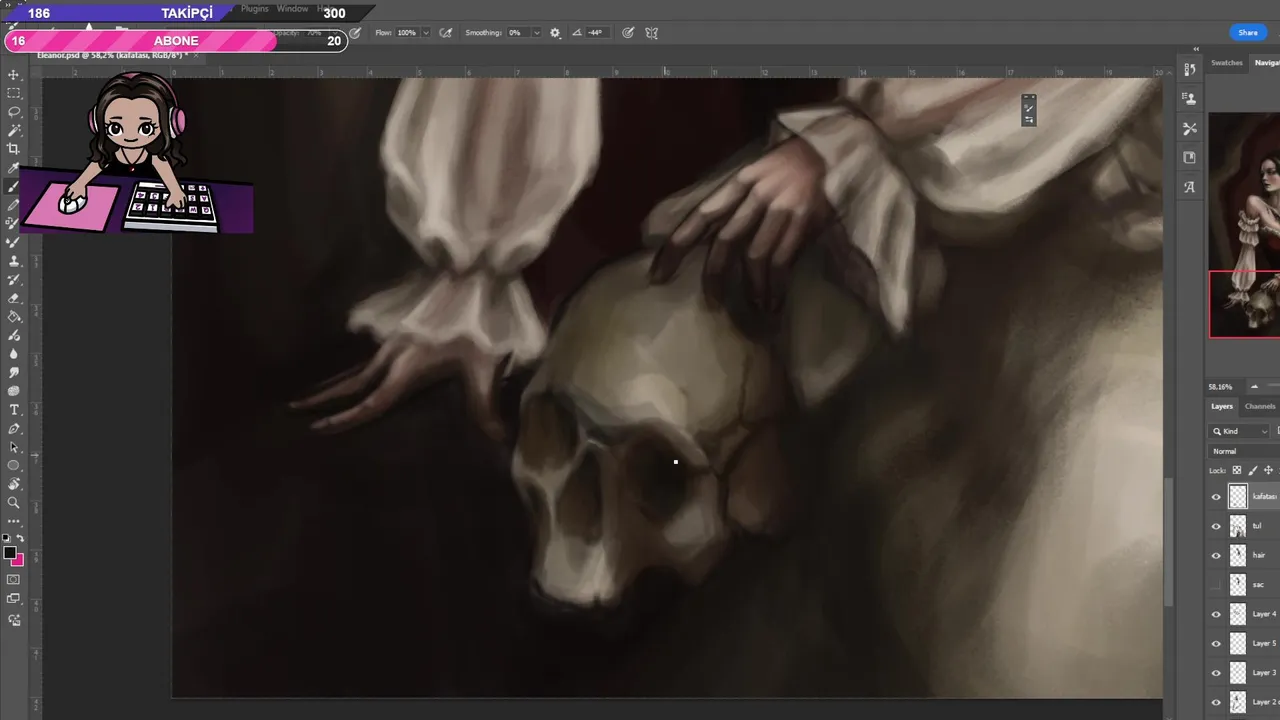Click the Flow 100% value field
Screen dimensions: 1280x720
click(x=406, y=33)
